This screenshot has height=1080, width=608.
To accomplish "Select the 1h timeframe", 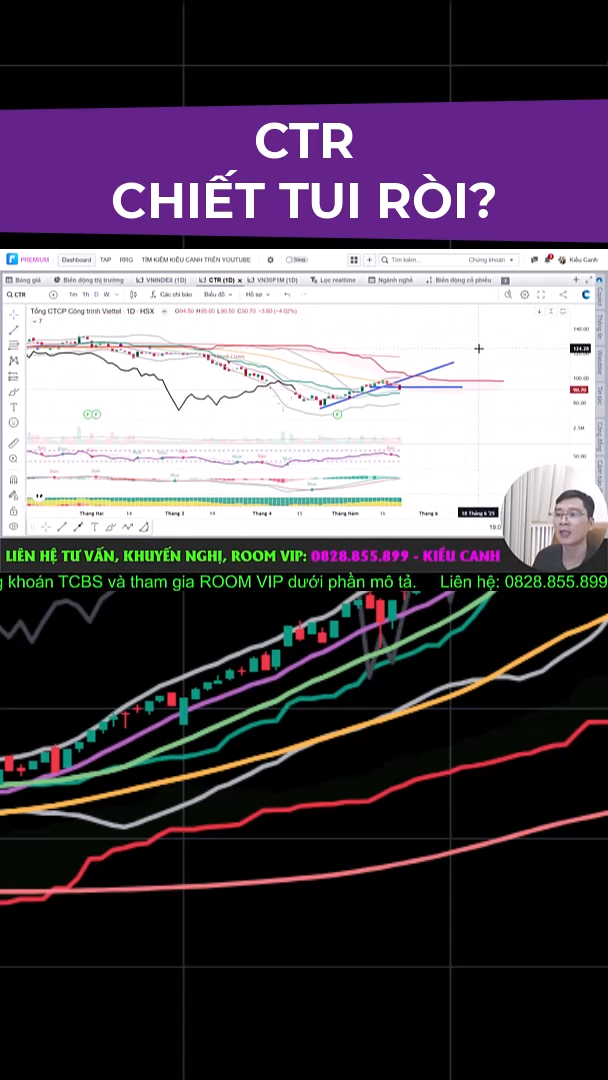I will click(x=86, y=294).
